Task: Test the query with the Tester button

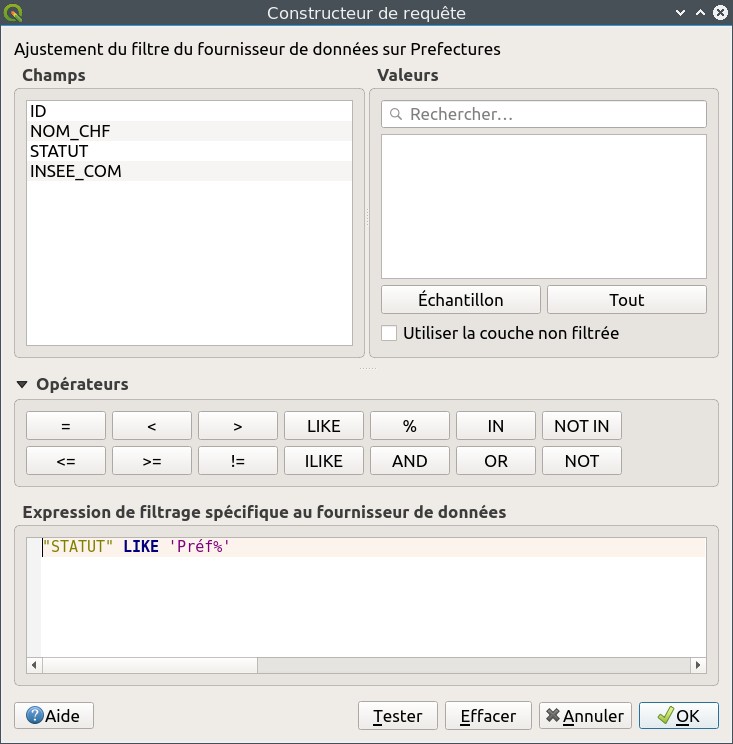Action: click(x=398, y=716)
